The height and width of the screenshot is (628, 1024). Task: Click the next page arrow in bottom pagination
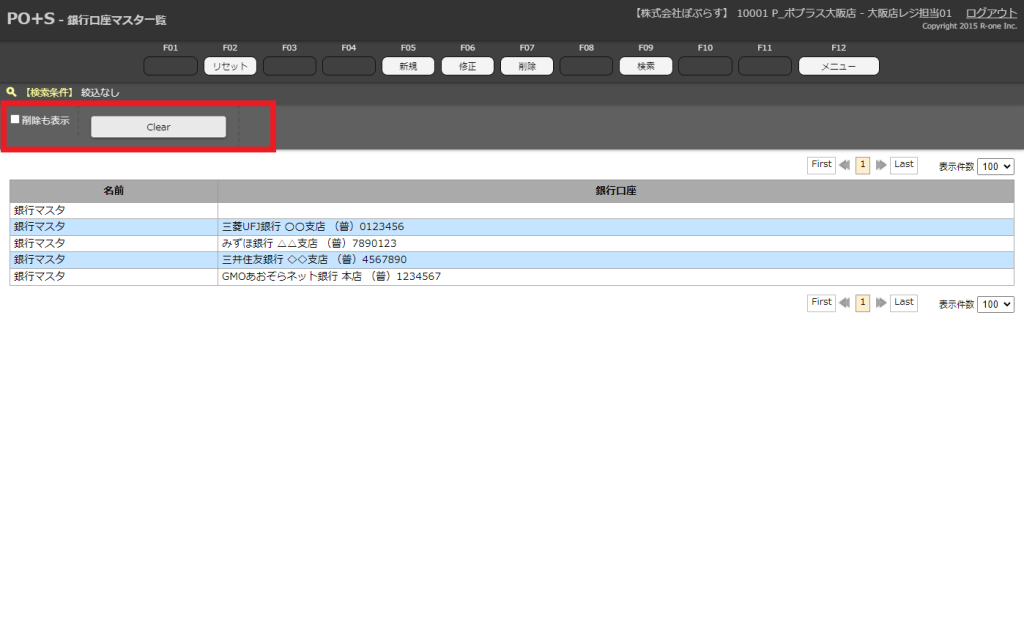881,303
